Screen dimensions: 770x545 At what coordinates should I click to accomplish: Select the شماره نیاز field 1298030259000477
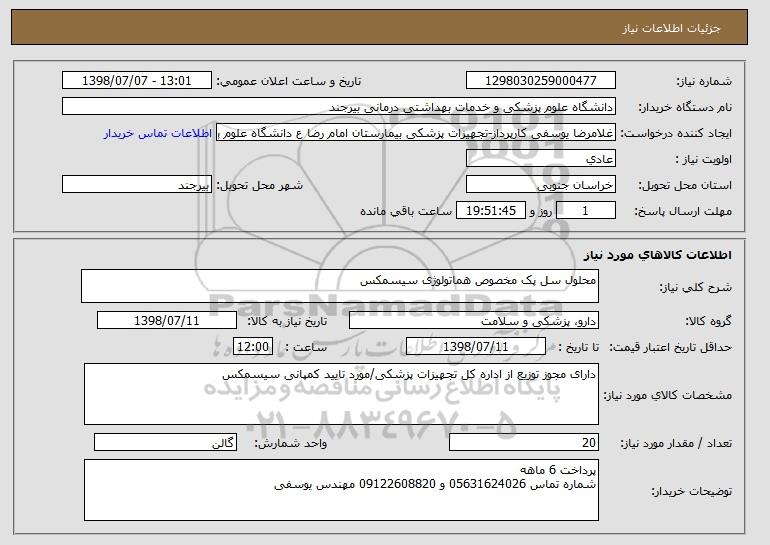coord(541,81)
